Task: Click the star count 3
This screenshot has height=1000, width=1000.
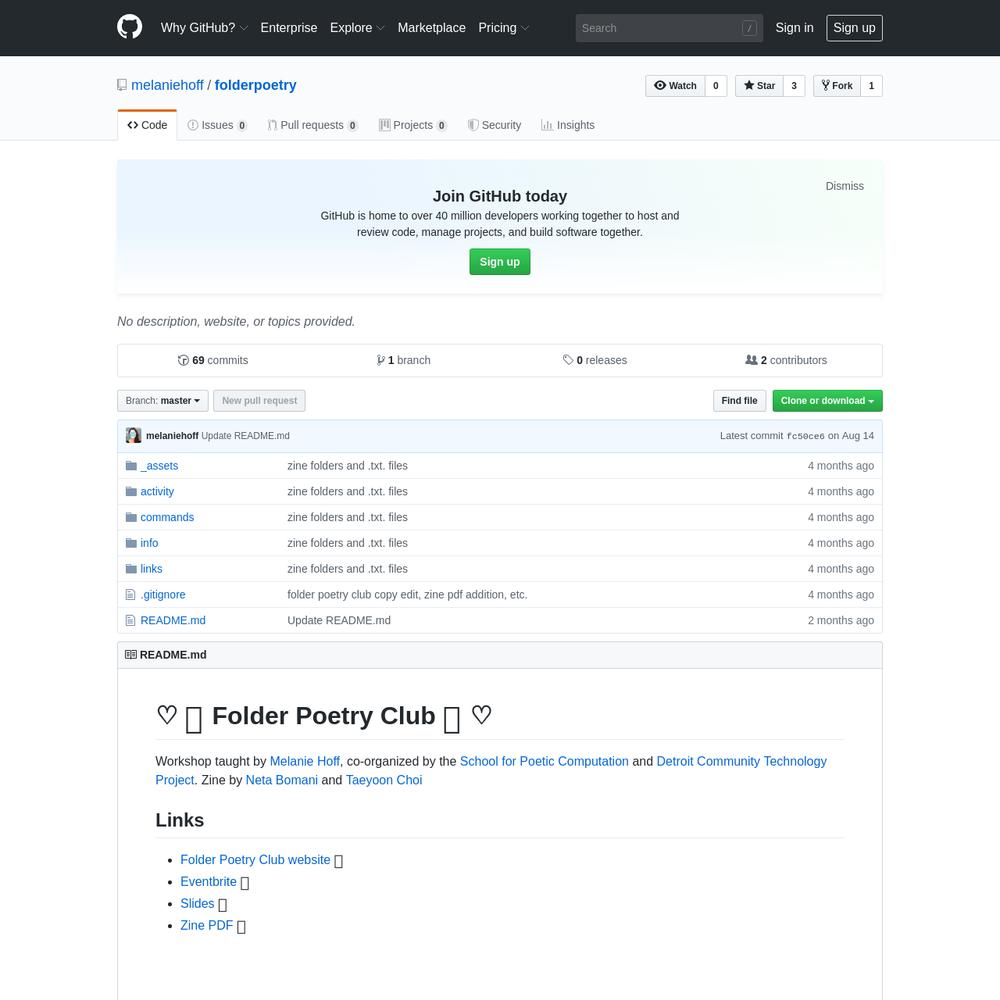Action: click(x=794, y=85)
